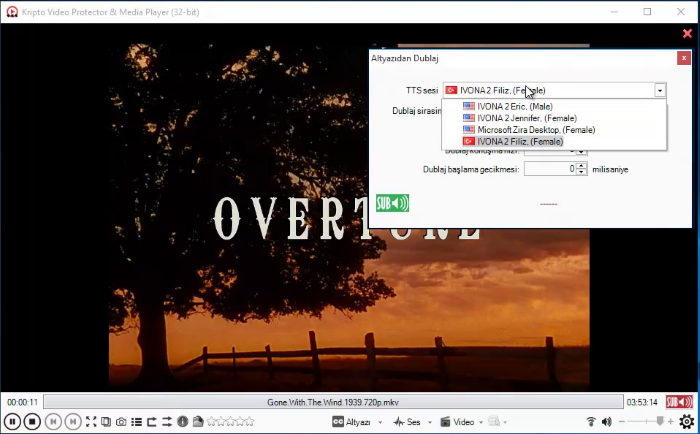
Task: Toggle shuffle playback icon
Action: [168, 422]
